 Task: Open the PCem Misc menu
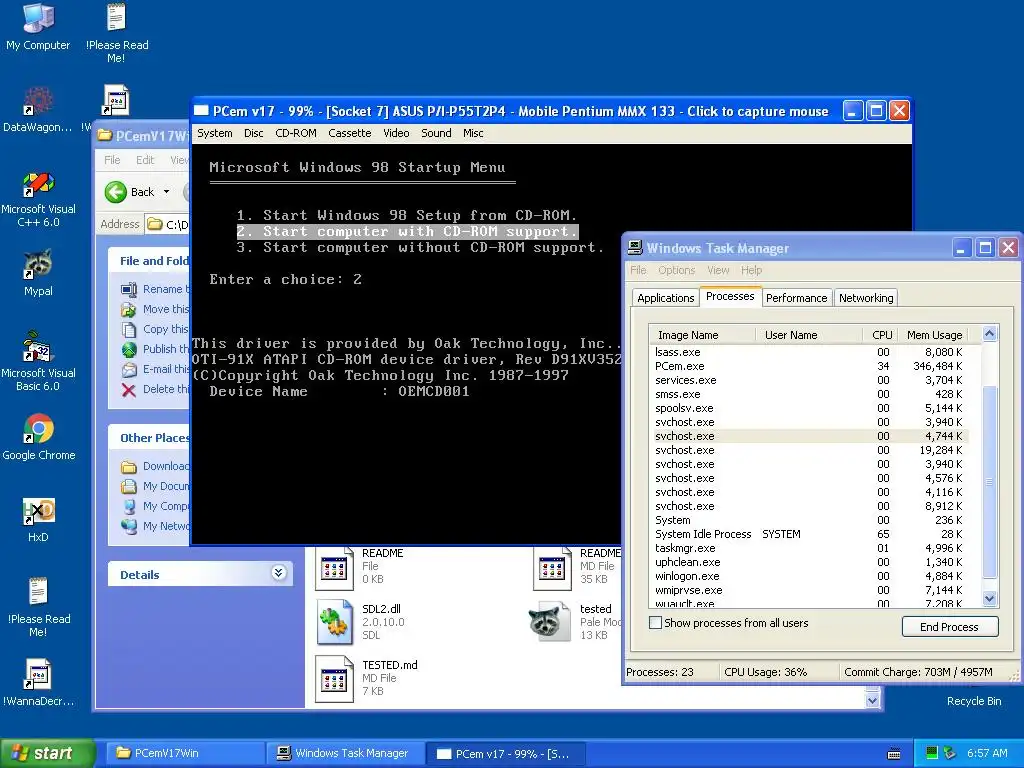473,133
